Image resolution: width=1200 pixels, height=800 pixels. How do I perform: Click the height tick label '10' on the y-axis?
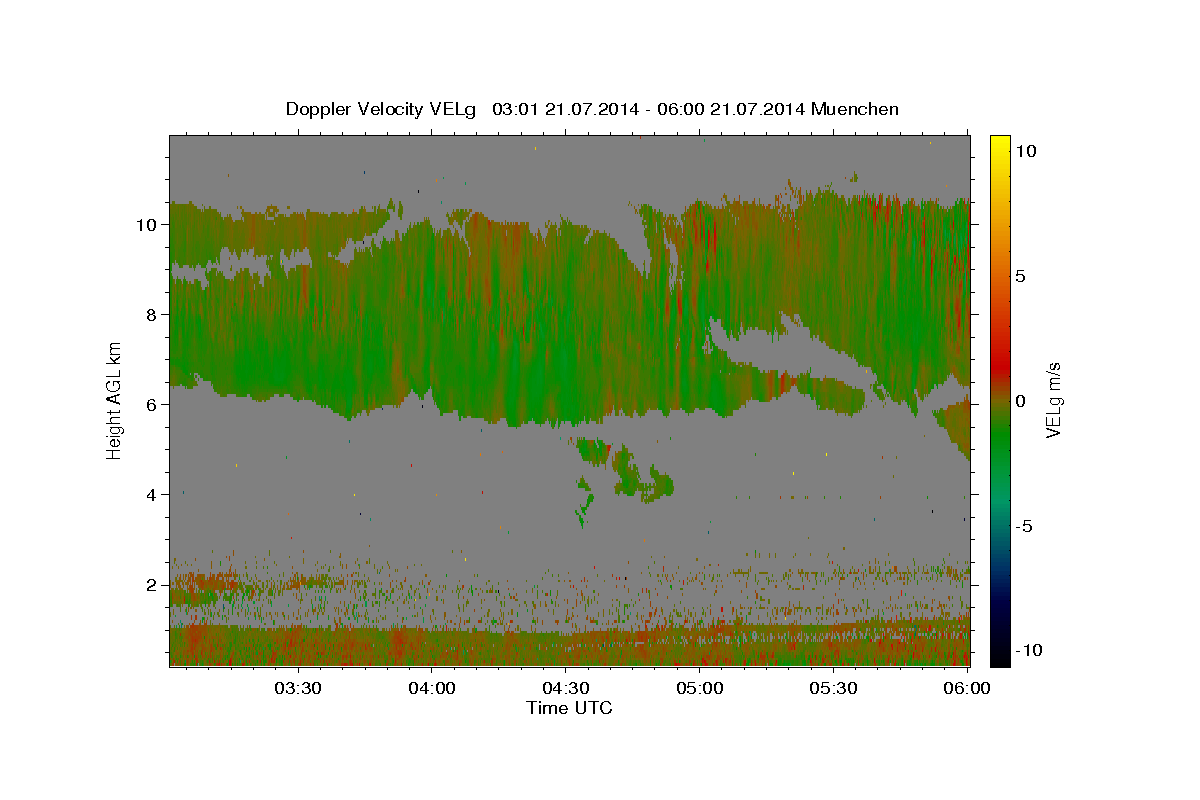tap(147, 224)
